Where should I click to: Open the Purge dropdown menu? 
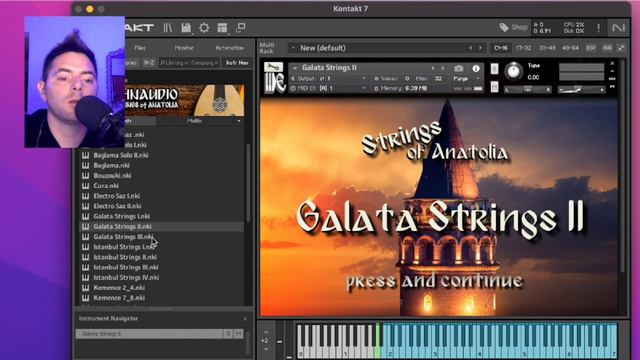[x=466, y=79]
